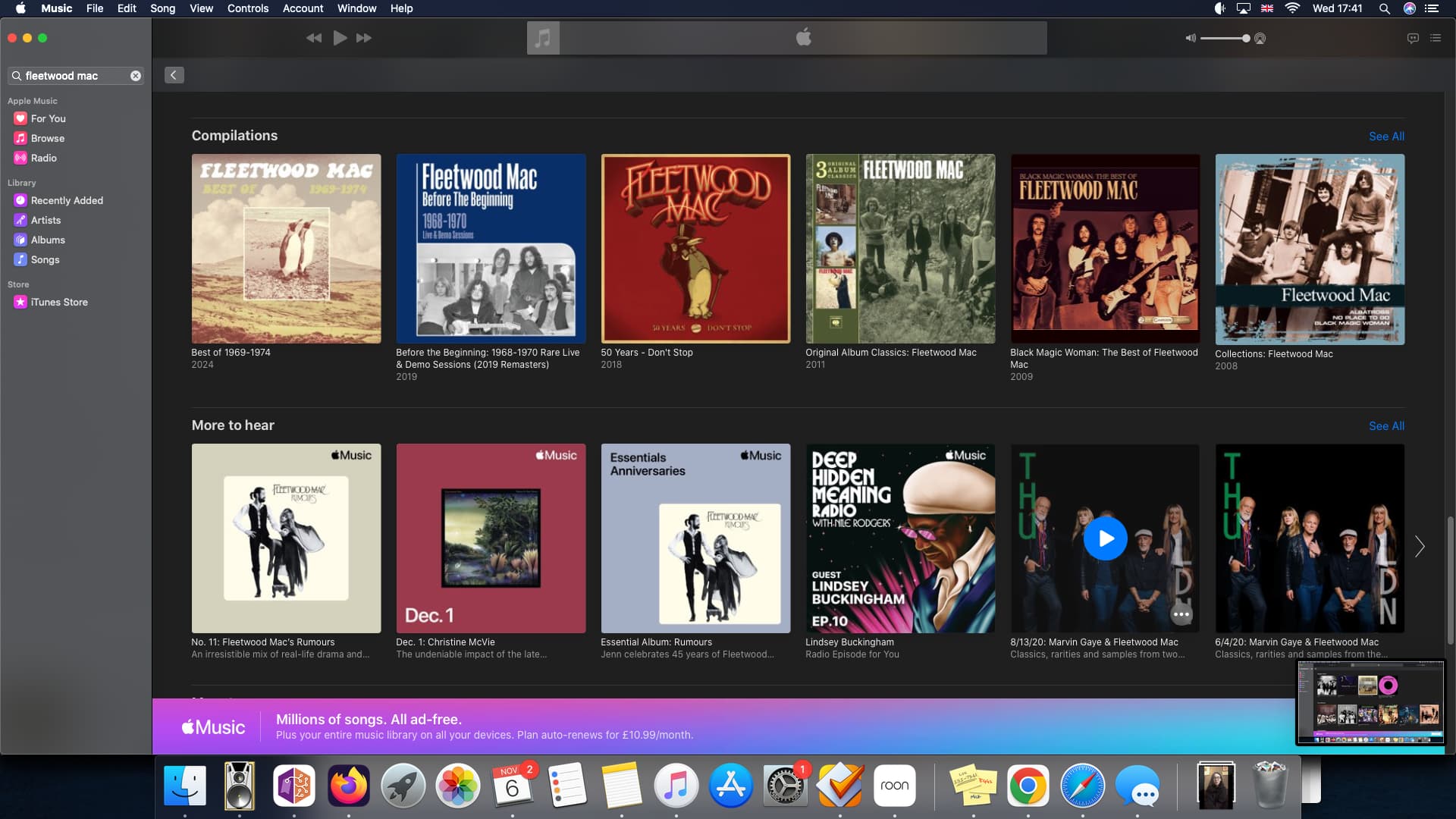This screenshot has width=1456, height=819.
Task: Open Roon from the Dock
Action: click(894, 786)
